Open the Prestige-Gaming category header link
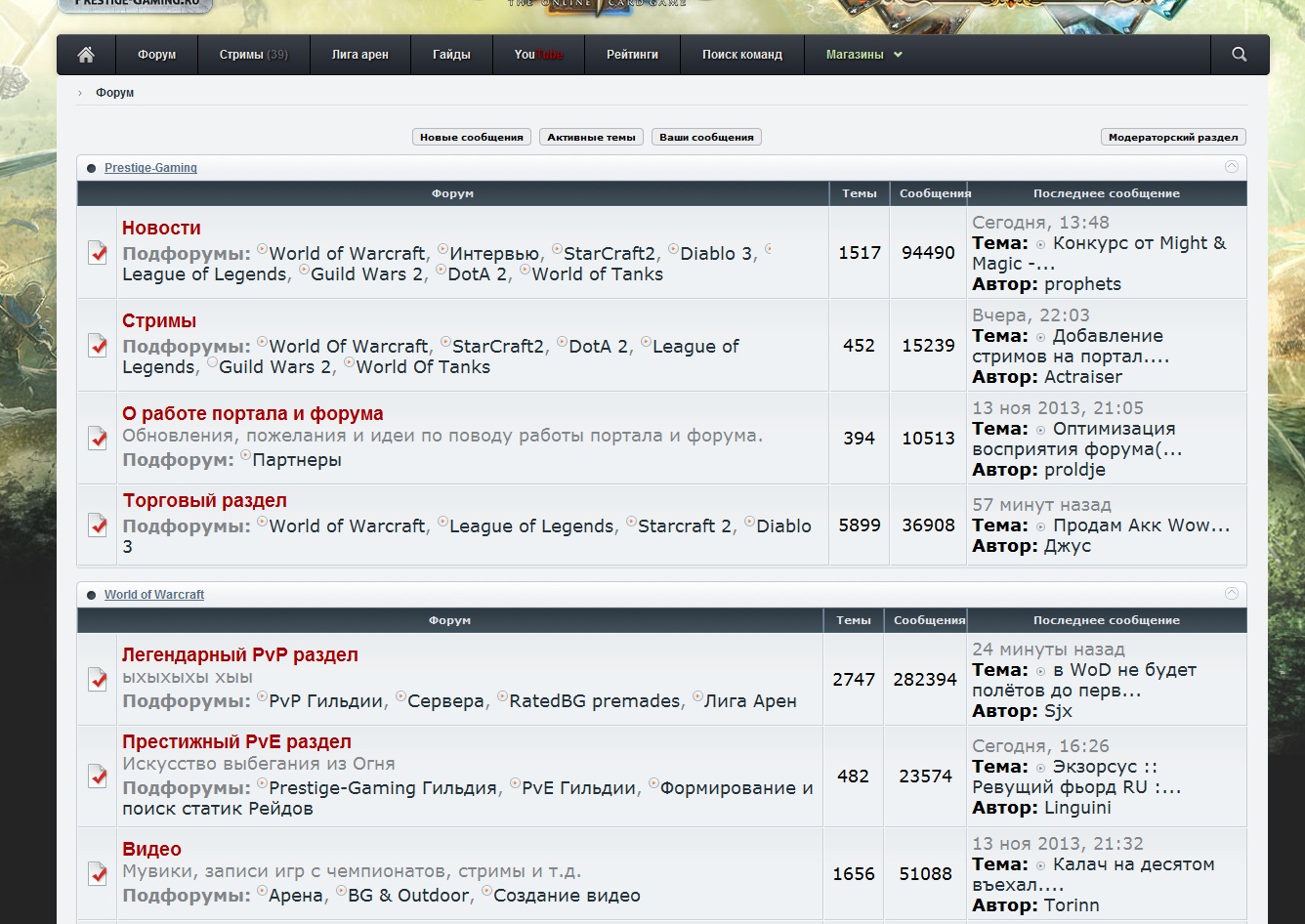The height and width of the screenshot is (924, 1305). tap(150, 168)
